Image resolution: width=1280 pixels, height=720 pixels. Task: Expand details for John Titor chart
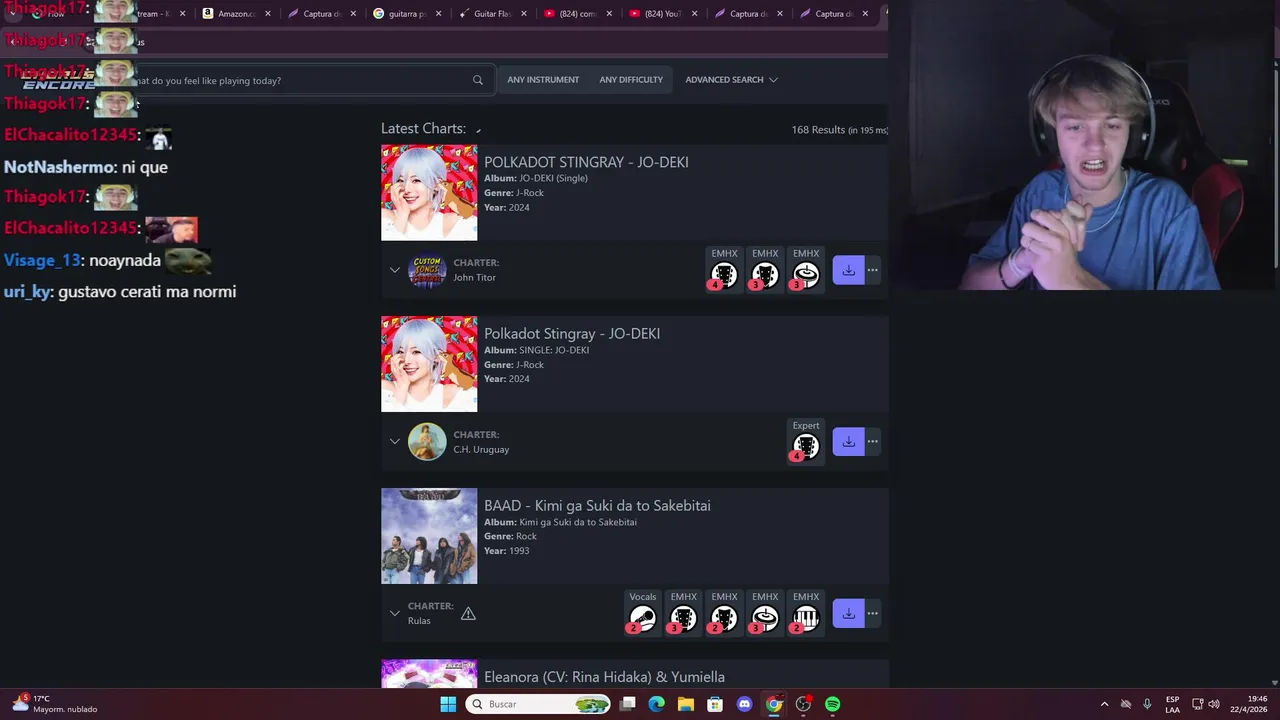click(394, 270)
